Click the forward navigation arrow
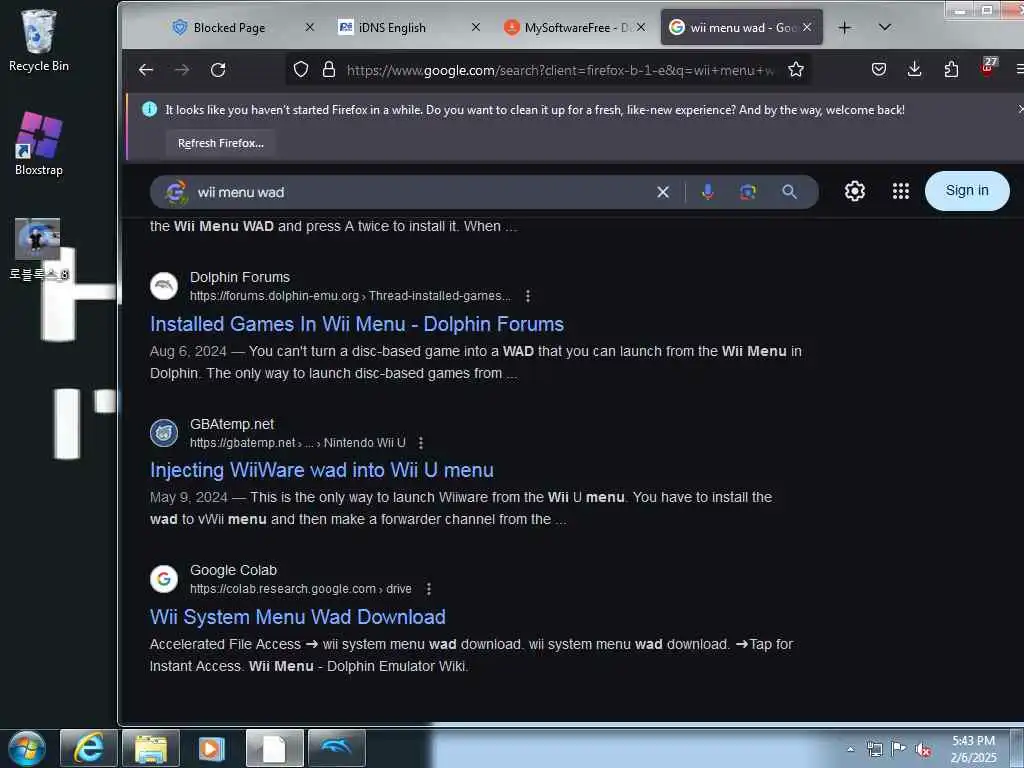The width and height of the screenshot is (1024, 768). pos(182,70)
